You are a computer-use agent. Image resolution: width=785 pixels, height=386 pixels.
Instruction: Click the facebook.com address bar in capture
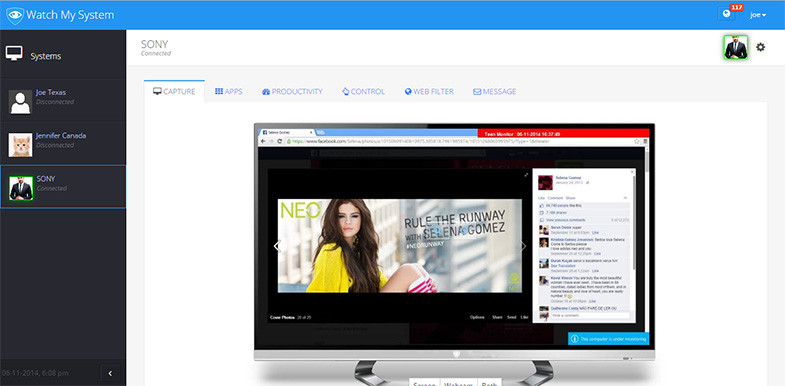(461, 142)
